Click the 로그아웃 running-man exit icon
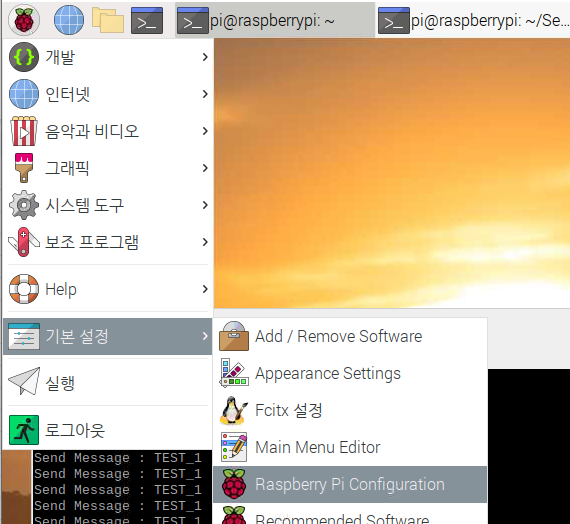This screenshot has height=524, width=570. [24, 430]
